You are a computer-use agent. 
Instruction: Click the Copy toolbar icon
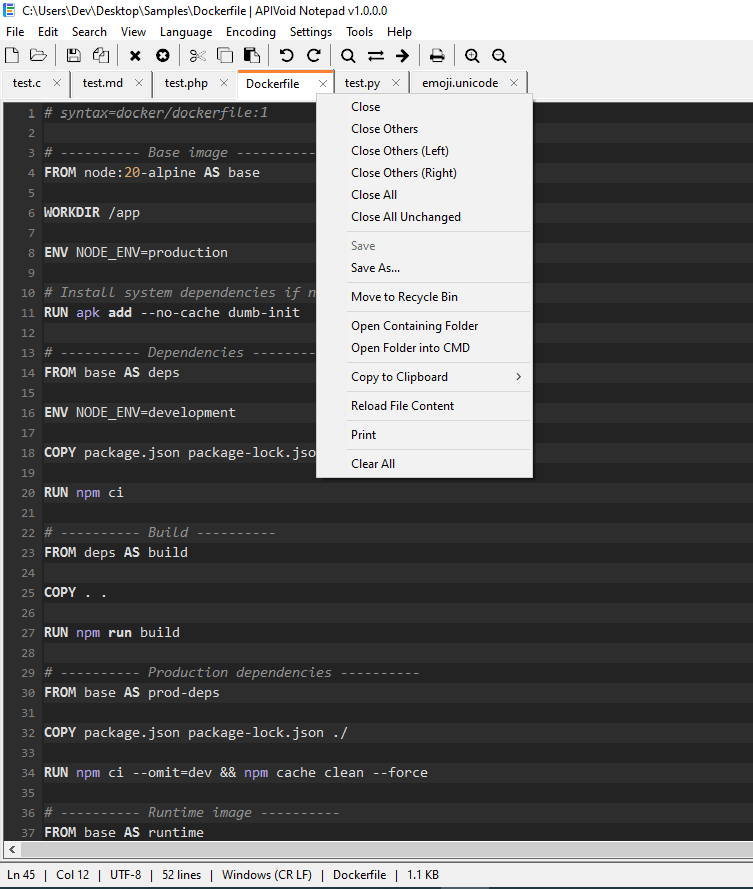pos(225,55)
